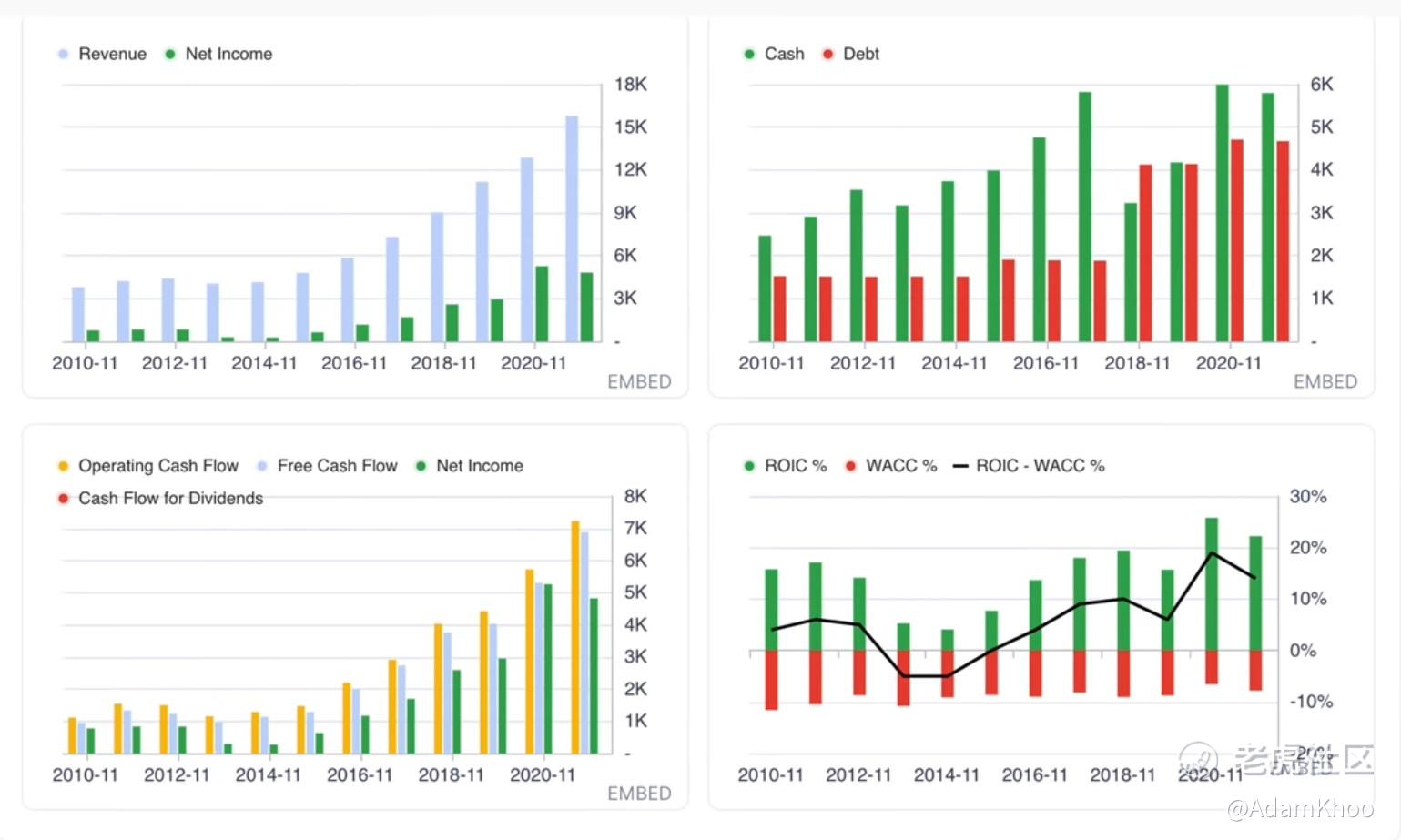This screenshot has width=1401, height=840.
Task: Click EMBED under cash flow chart
Action: (x=639, y=794)
